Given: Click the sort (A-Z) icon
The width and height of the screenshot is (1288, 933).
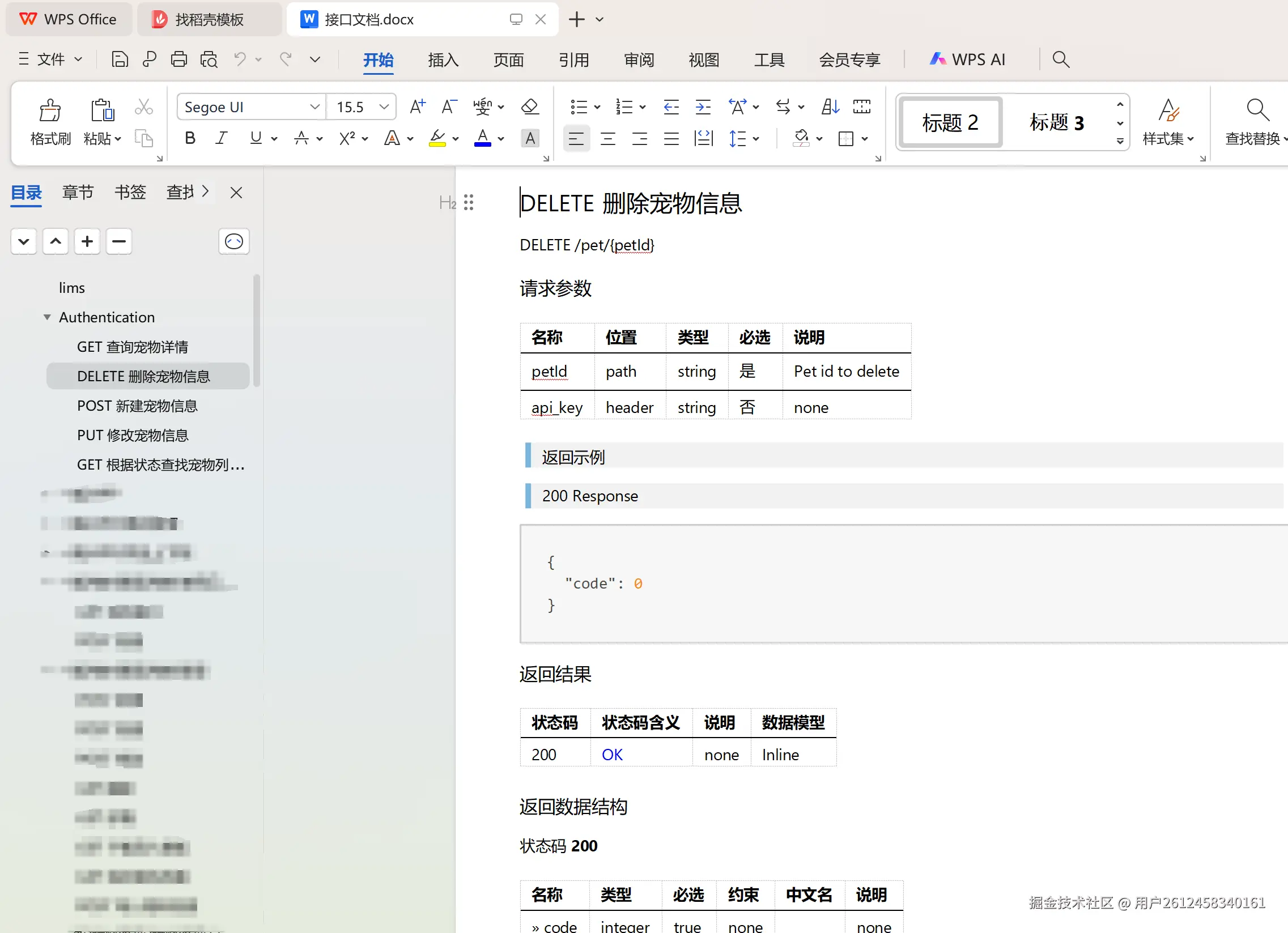Looking at the screenshot, I should click(830, 106).
